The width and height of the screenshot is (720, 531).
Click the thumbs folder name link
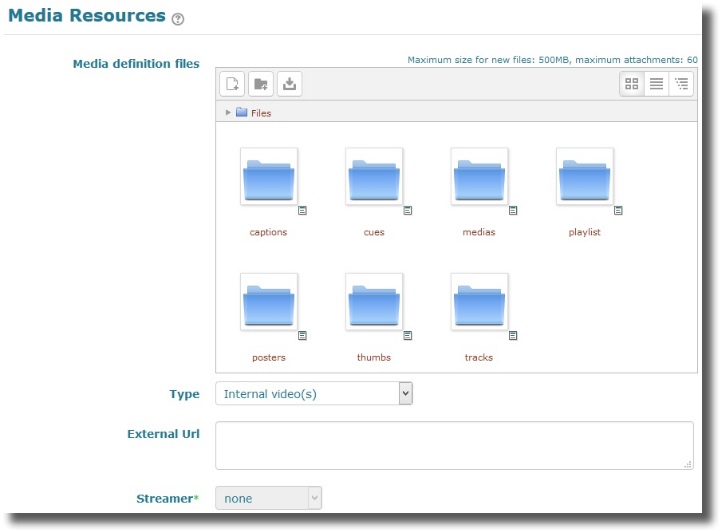[374, 357]
